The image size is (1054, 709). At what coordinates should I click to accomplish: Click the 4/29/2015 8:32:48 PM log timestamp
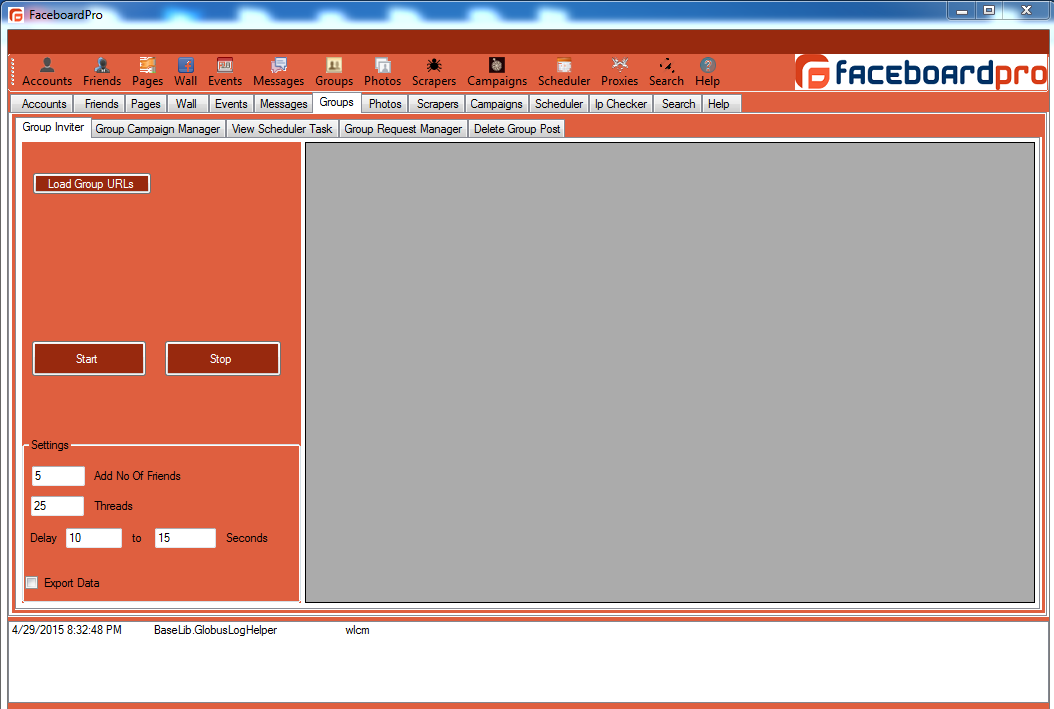67,630
